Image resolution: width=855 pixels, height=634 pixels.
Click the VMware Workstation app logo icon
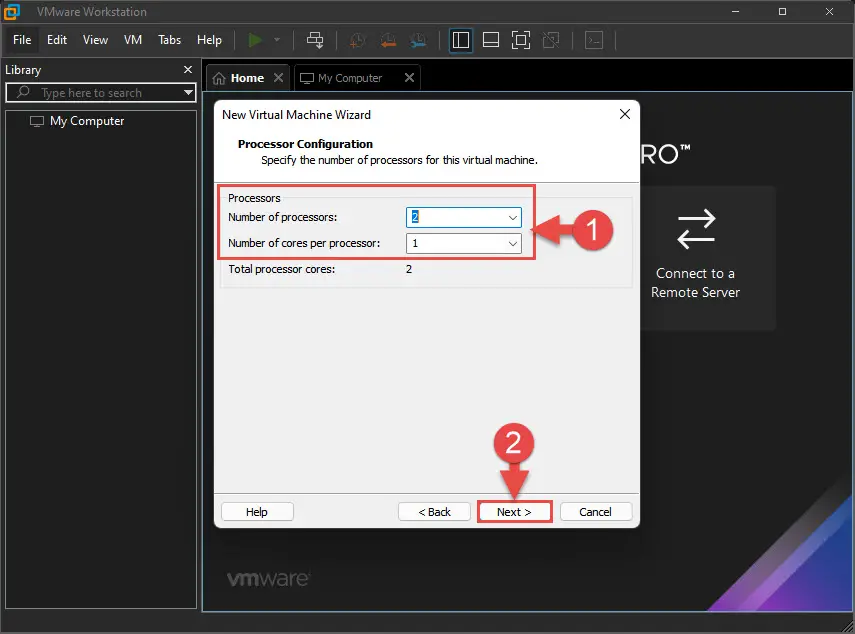pos(11,11)
